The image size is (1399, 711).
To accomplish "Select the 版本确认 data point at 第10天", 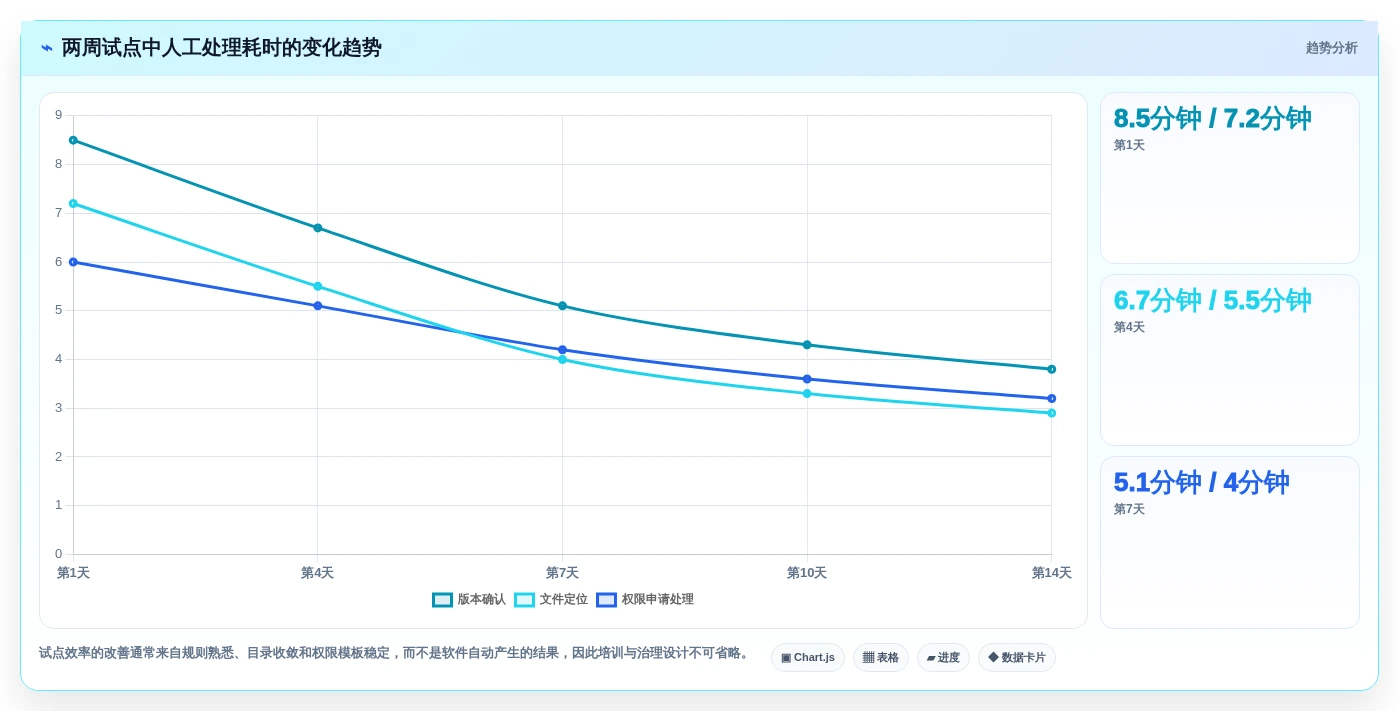I will (x=807, y=345).
